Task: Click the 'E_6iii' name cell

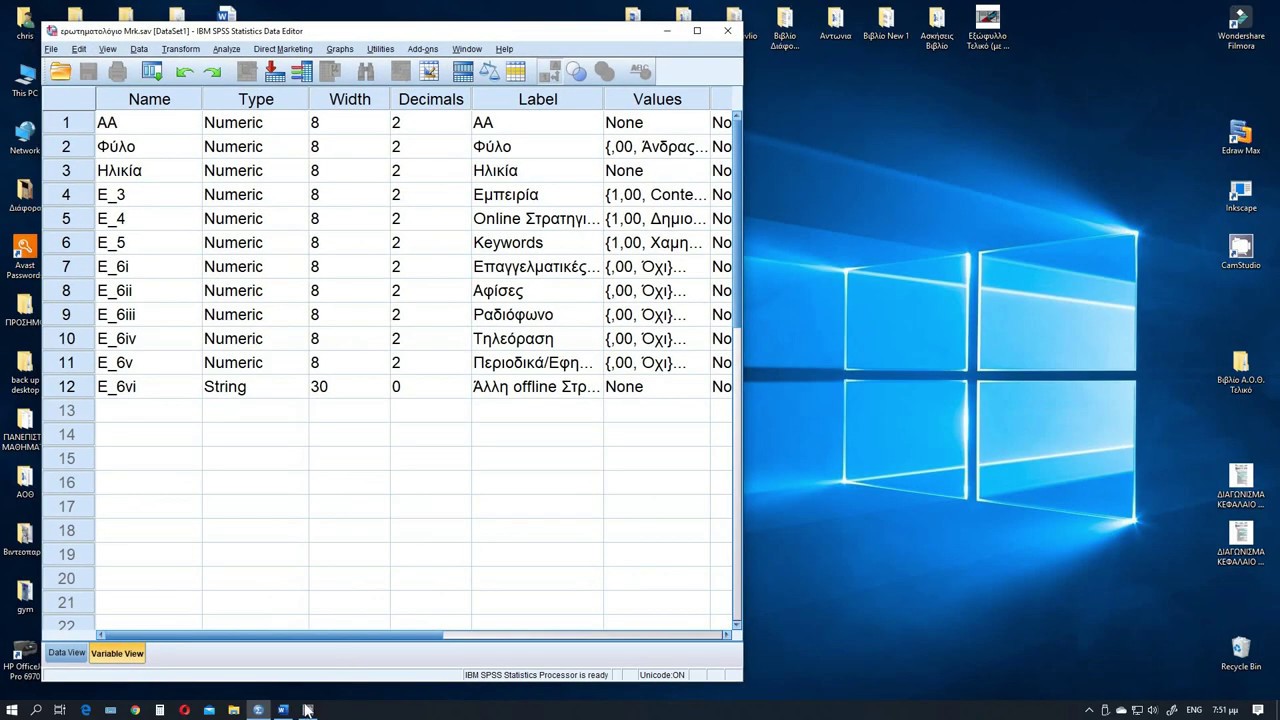Action: pyautogui.click(x=149, y=314)
